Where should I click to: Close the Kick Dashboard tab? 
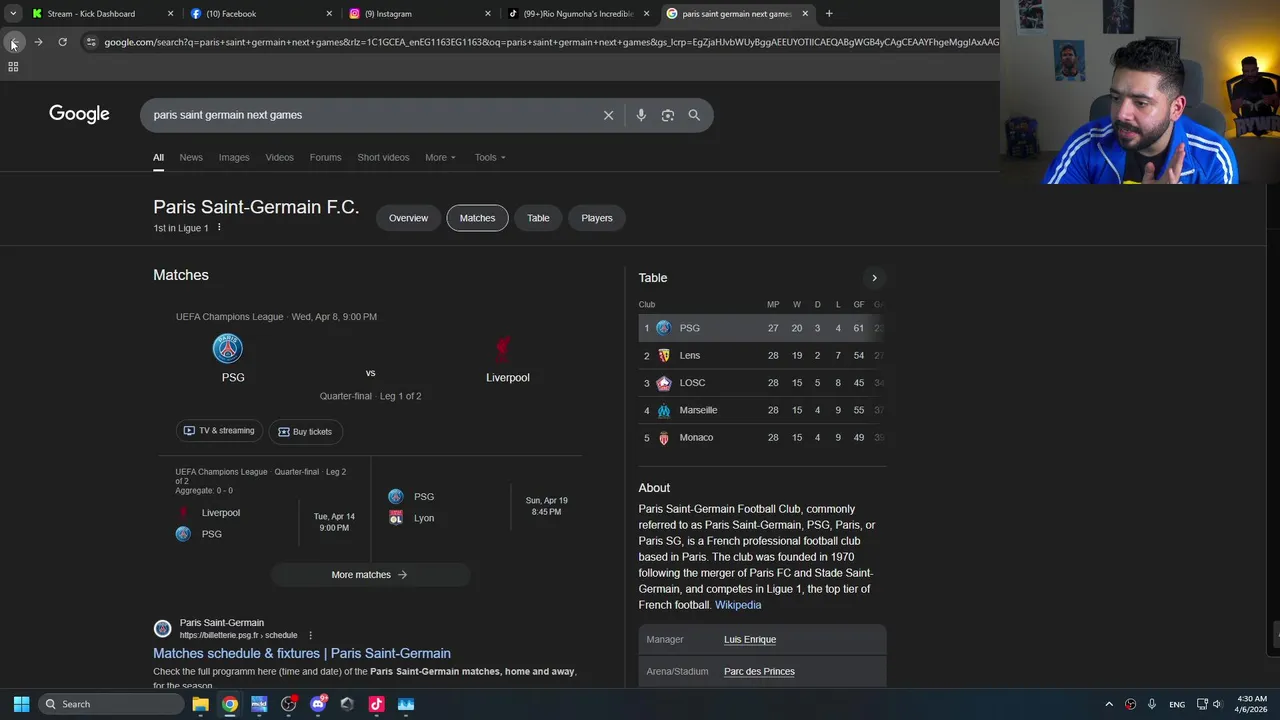point(170,14)
